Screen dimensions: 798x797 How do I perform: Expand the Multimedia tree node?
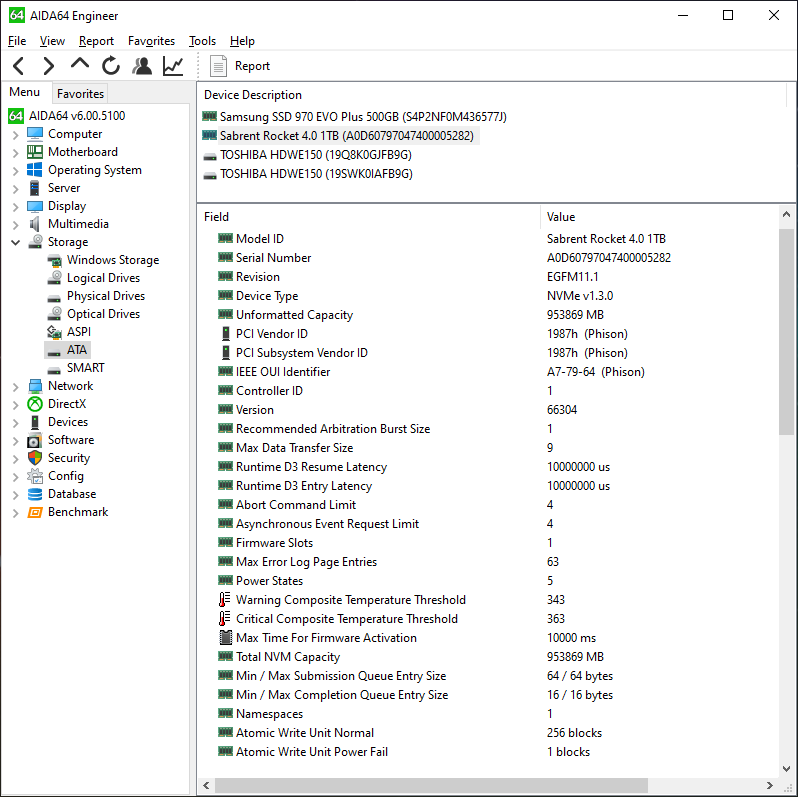point(15,225)
